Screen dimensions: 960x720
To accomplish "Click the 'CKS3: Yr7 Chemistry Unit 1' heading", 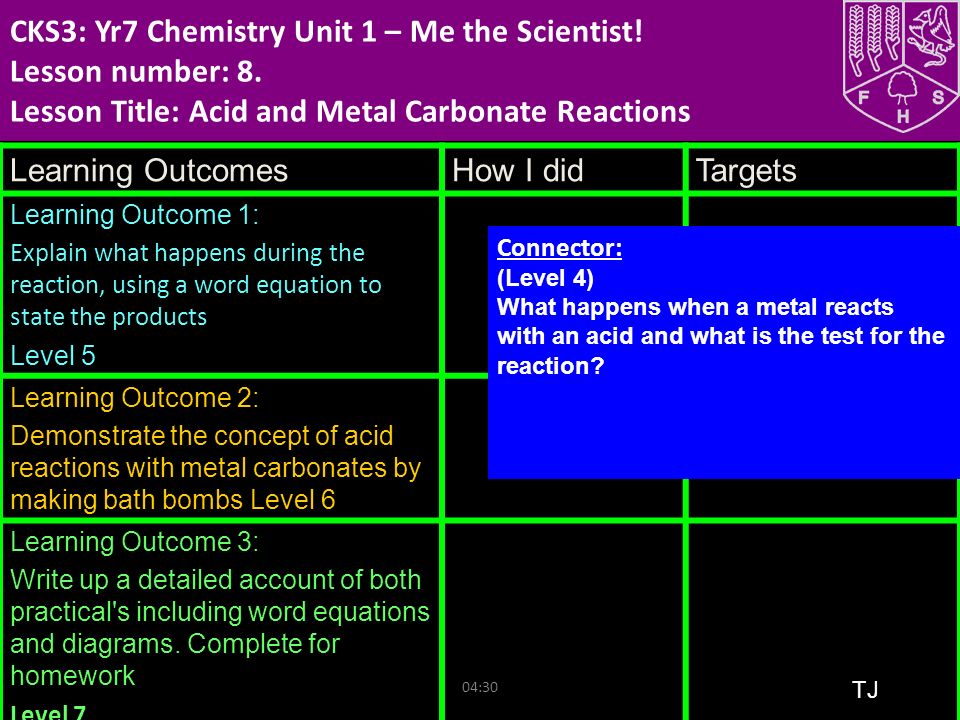I will [326, 31].
